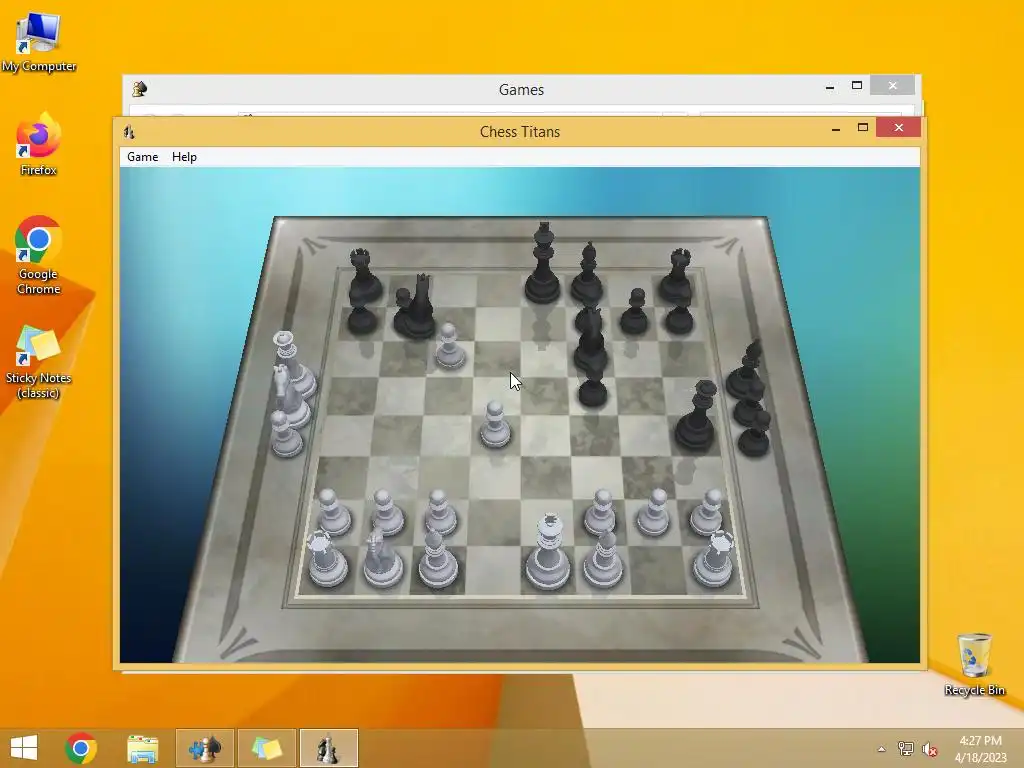The height and width of the screenshot is (768, 1024).
Task: Open File Explorer from the taskbar
Action: 142,748
